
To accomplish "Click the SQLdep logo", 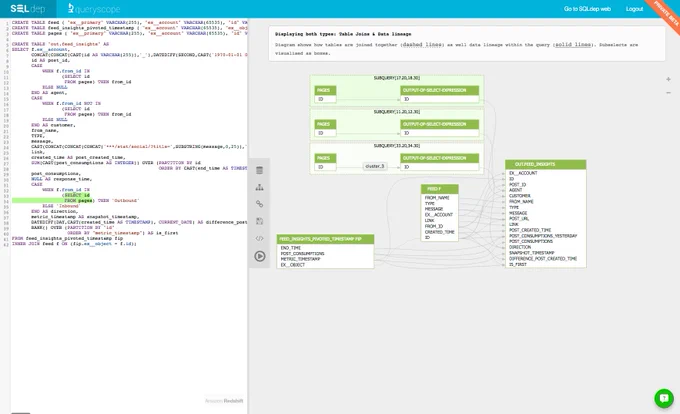I will tap(28, 9).
